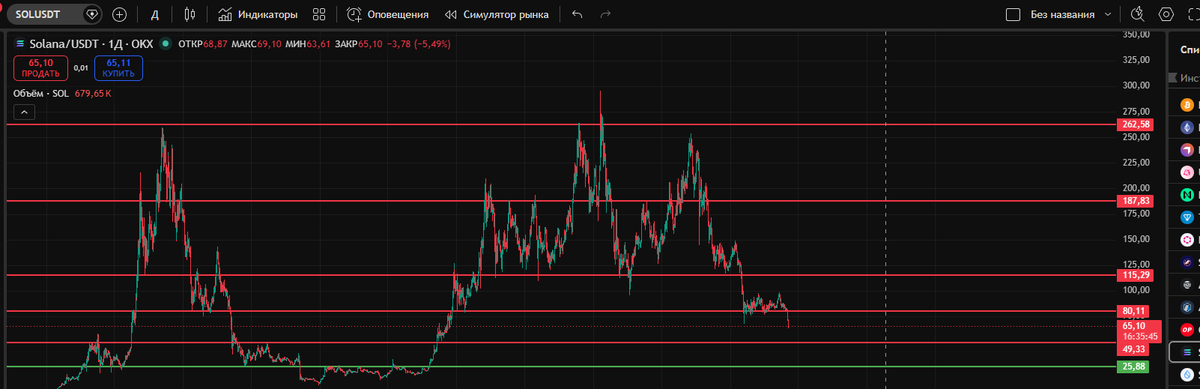
Task: Redo with the right-curved arrow icon
Action: pos(604,15)
